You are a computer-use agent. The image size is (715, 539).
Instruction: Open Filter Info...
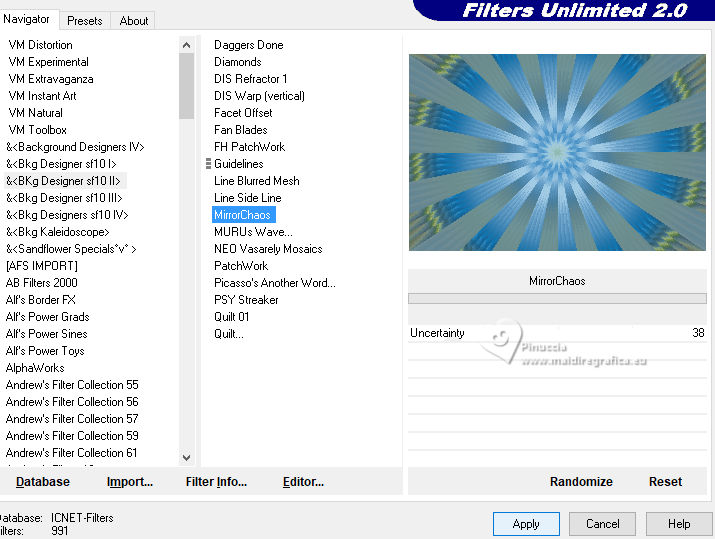216,482
